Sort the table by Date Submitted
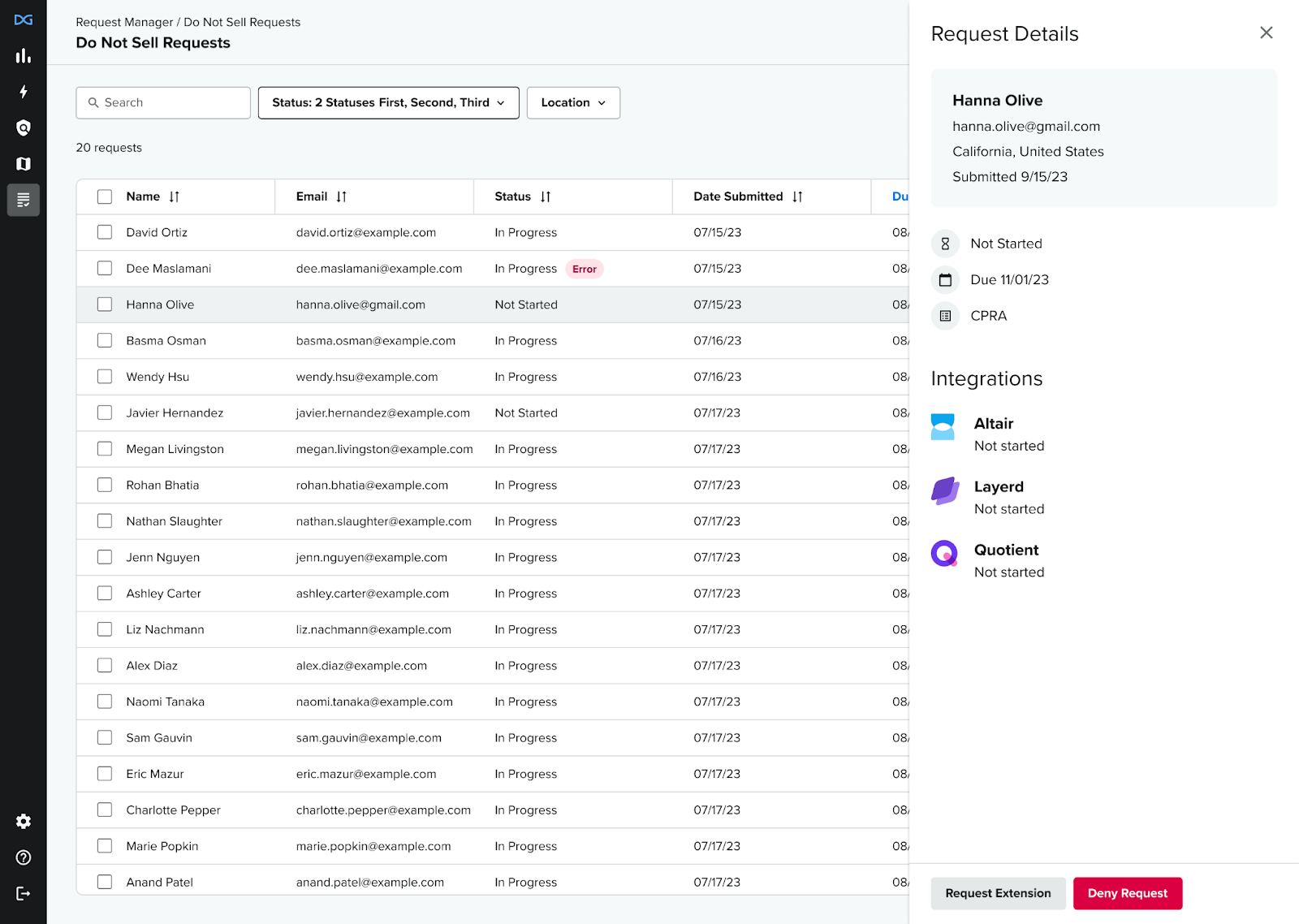Screen dimensions: 1299x924 796,196
